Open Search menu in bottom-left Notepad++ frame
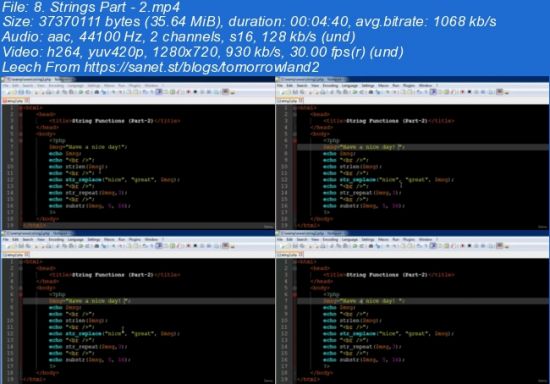 (28, 240)
